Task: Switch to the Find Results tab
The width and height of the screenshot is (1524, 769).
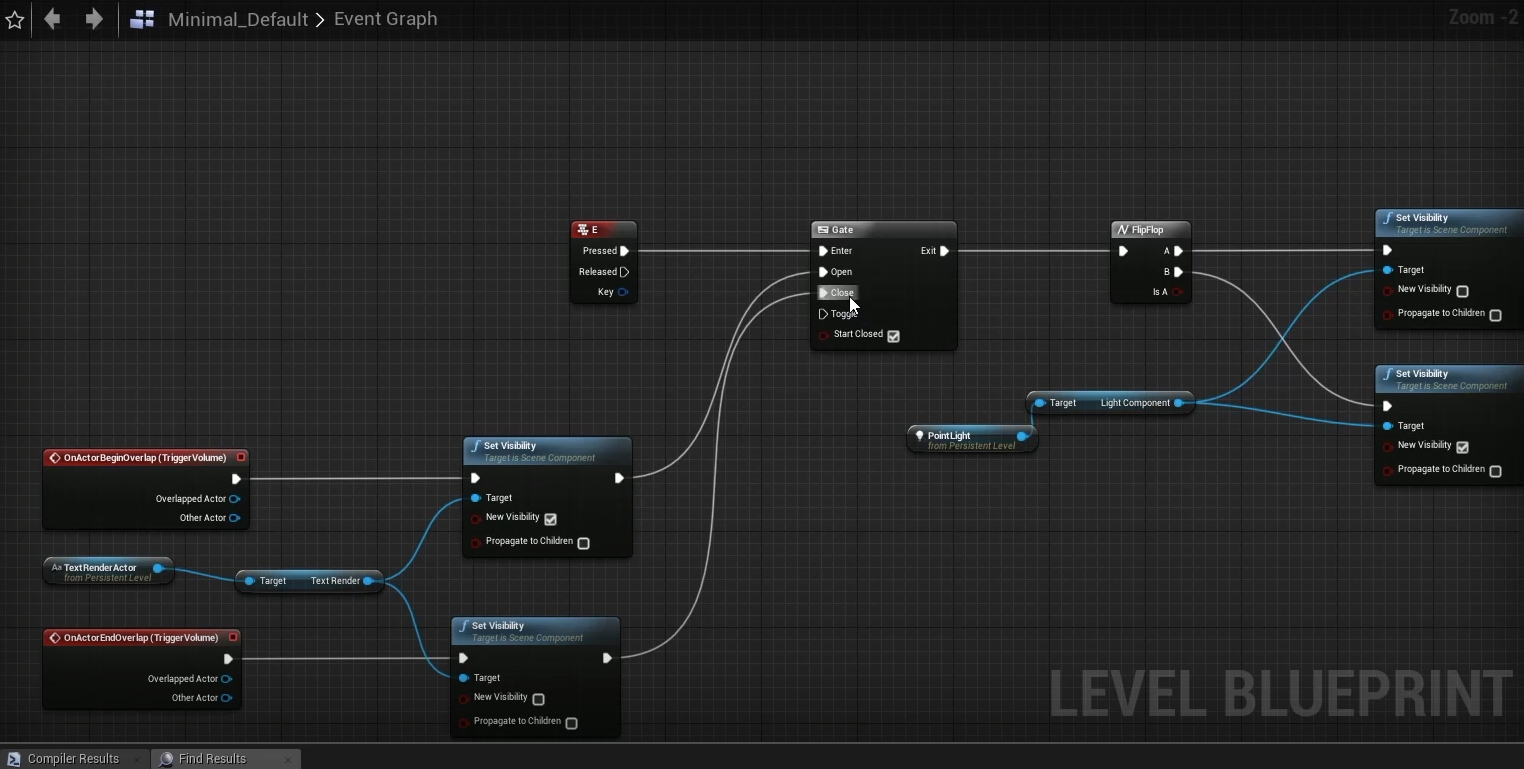Action: 212,759
